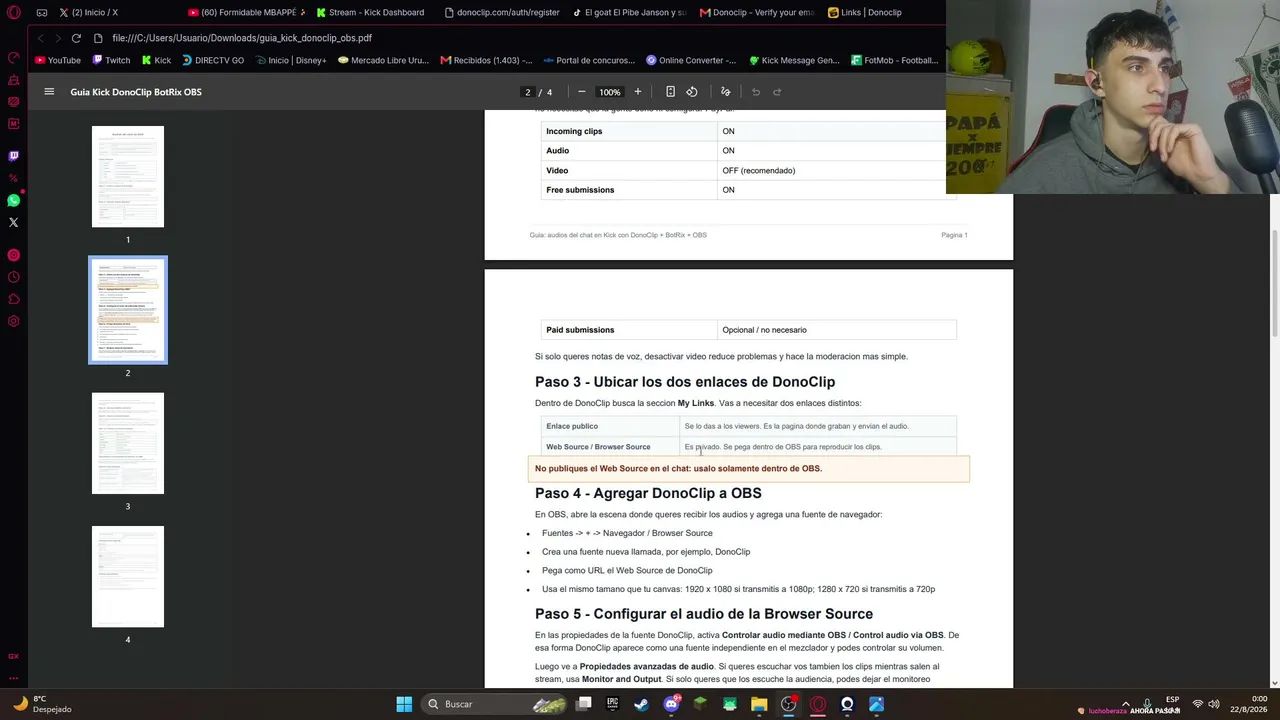This screenshot has height=720, width=1280.
Task: Rotate the PDF counterclockwise
Action: pyautogui.click(x=692, y=92)
